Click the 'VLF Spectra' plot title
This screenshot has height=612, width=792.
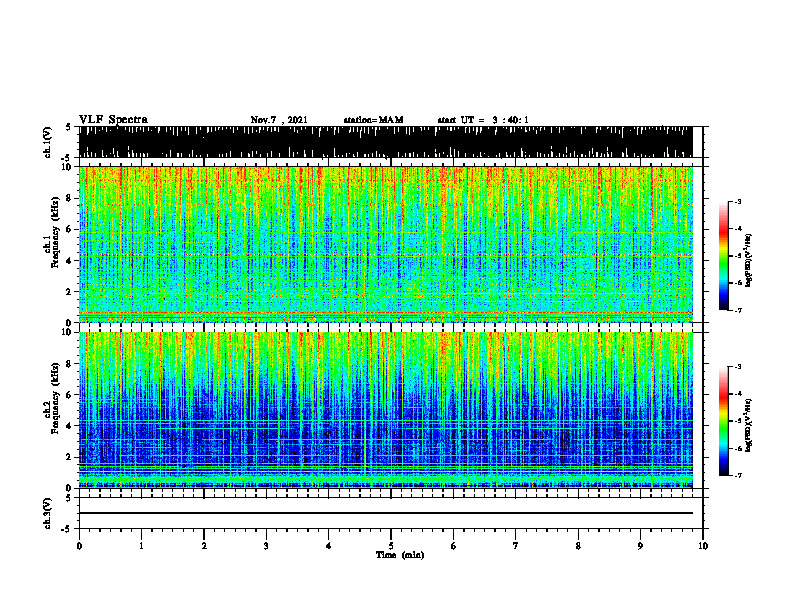tap(113, 120)
